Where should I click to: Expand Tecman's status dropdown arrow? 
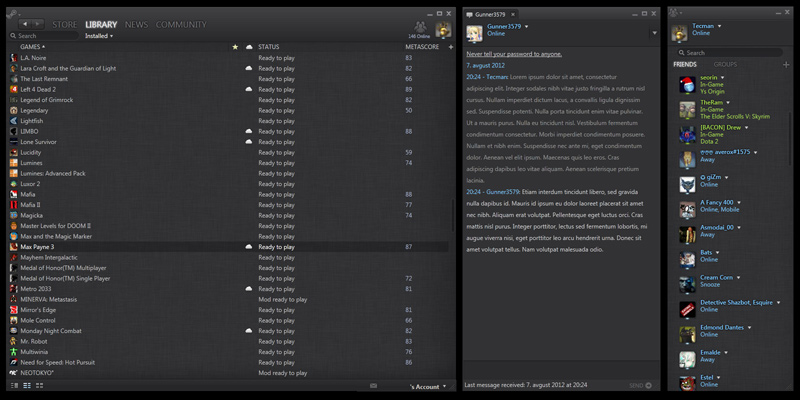click(722, 26)
